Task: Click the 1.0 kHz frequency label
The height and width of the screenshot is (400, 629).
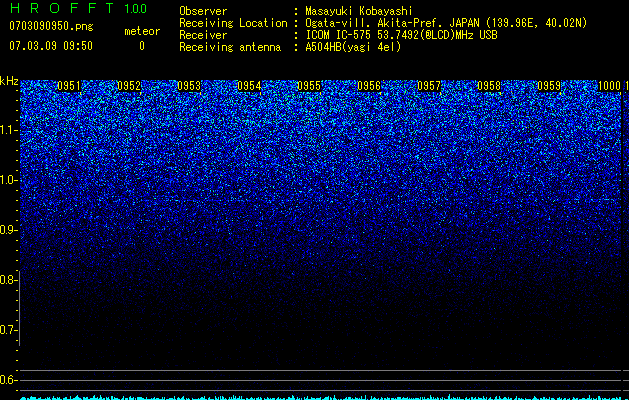Action: coord(9,180)
